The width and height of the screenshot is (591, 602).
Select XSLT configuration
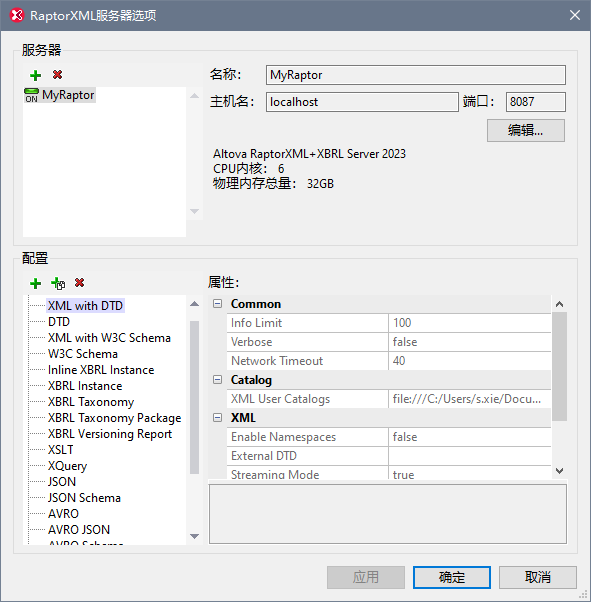tap(60, 450)
